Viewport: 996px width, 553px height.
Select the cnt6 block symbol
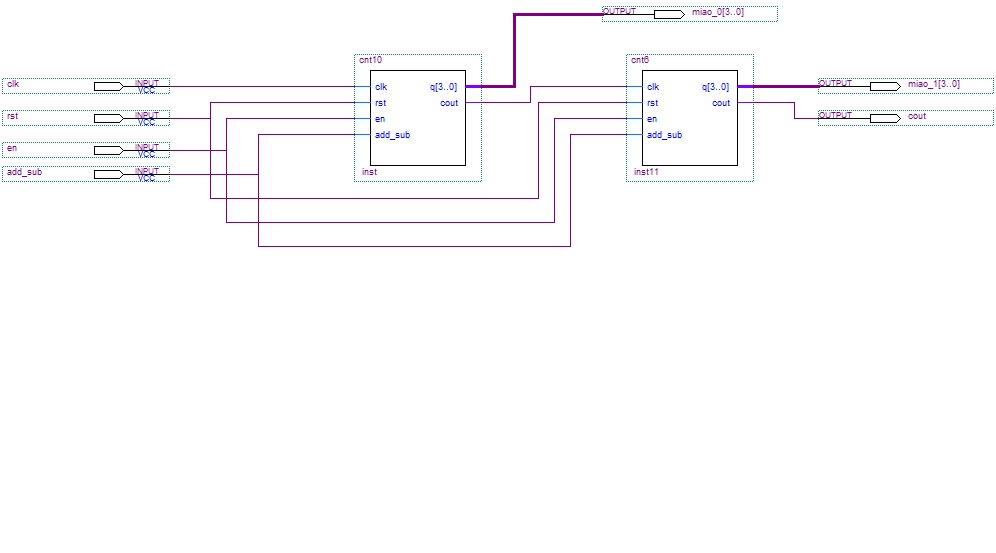(690, 118)
